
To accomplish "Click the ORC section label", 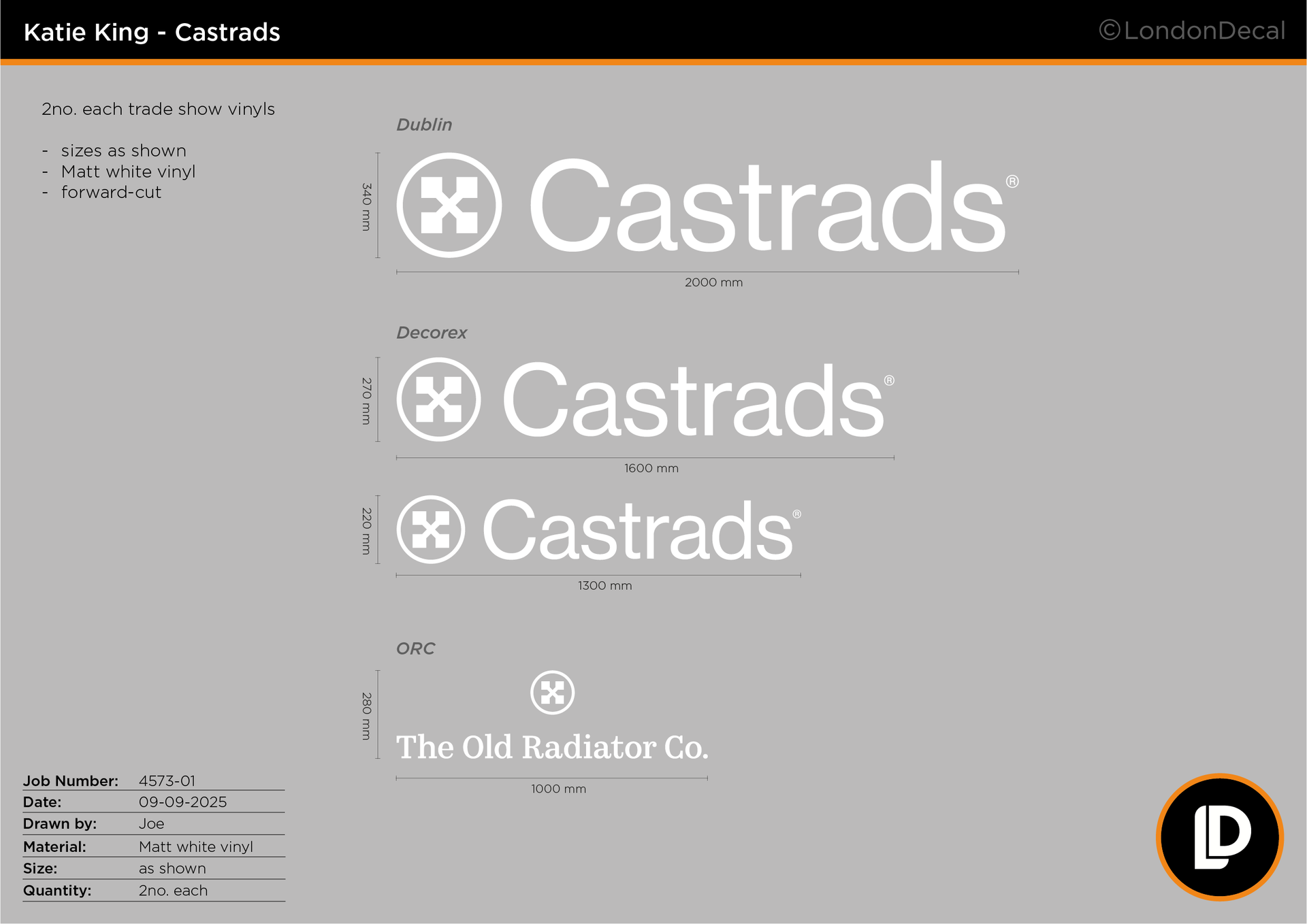I will pyautogui.click(x=415, y=648).
